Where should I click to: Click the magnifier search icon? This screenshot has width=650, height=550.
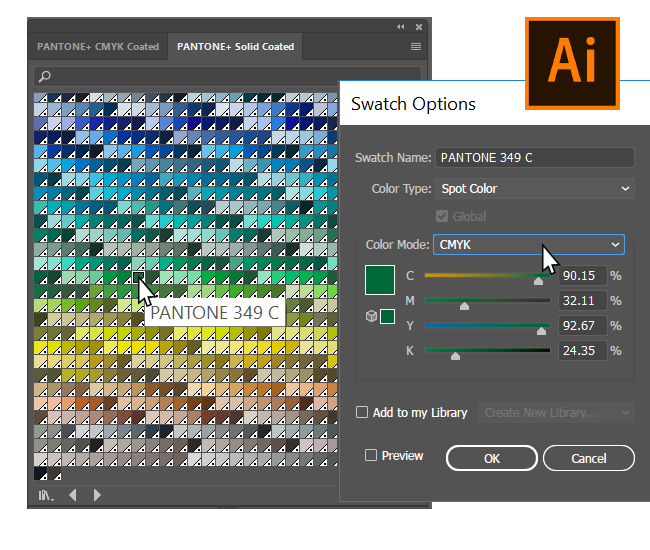point(45,76)
